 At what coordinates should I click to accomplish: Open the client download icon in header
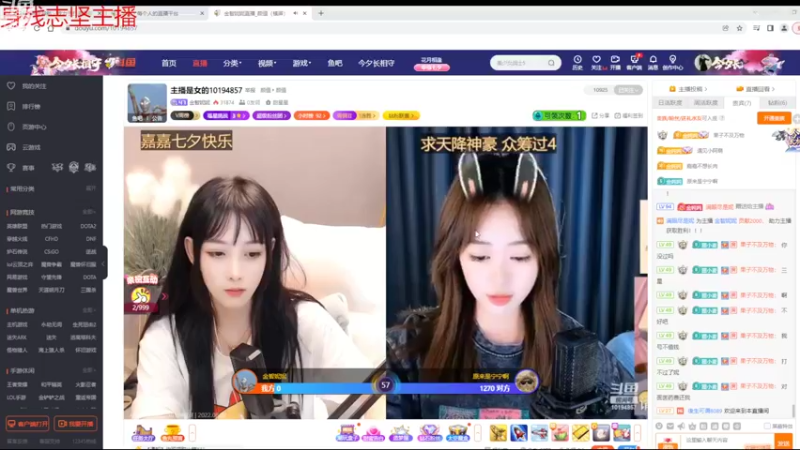(634, 62)
